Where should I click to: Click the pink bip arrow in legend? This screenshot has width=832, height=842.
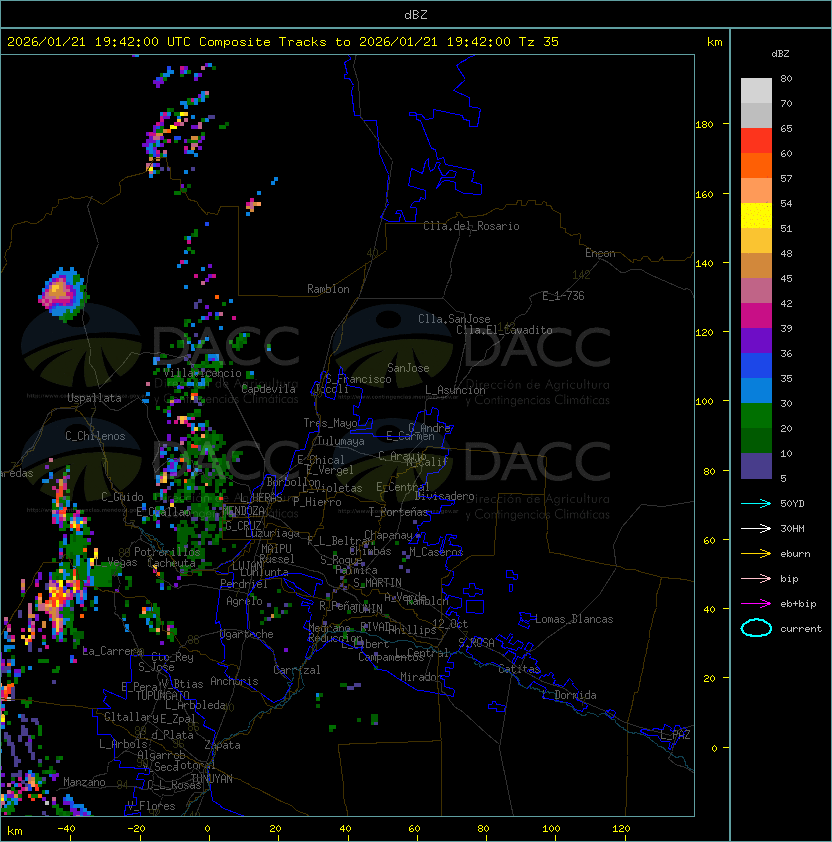[756, 579]
